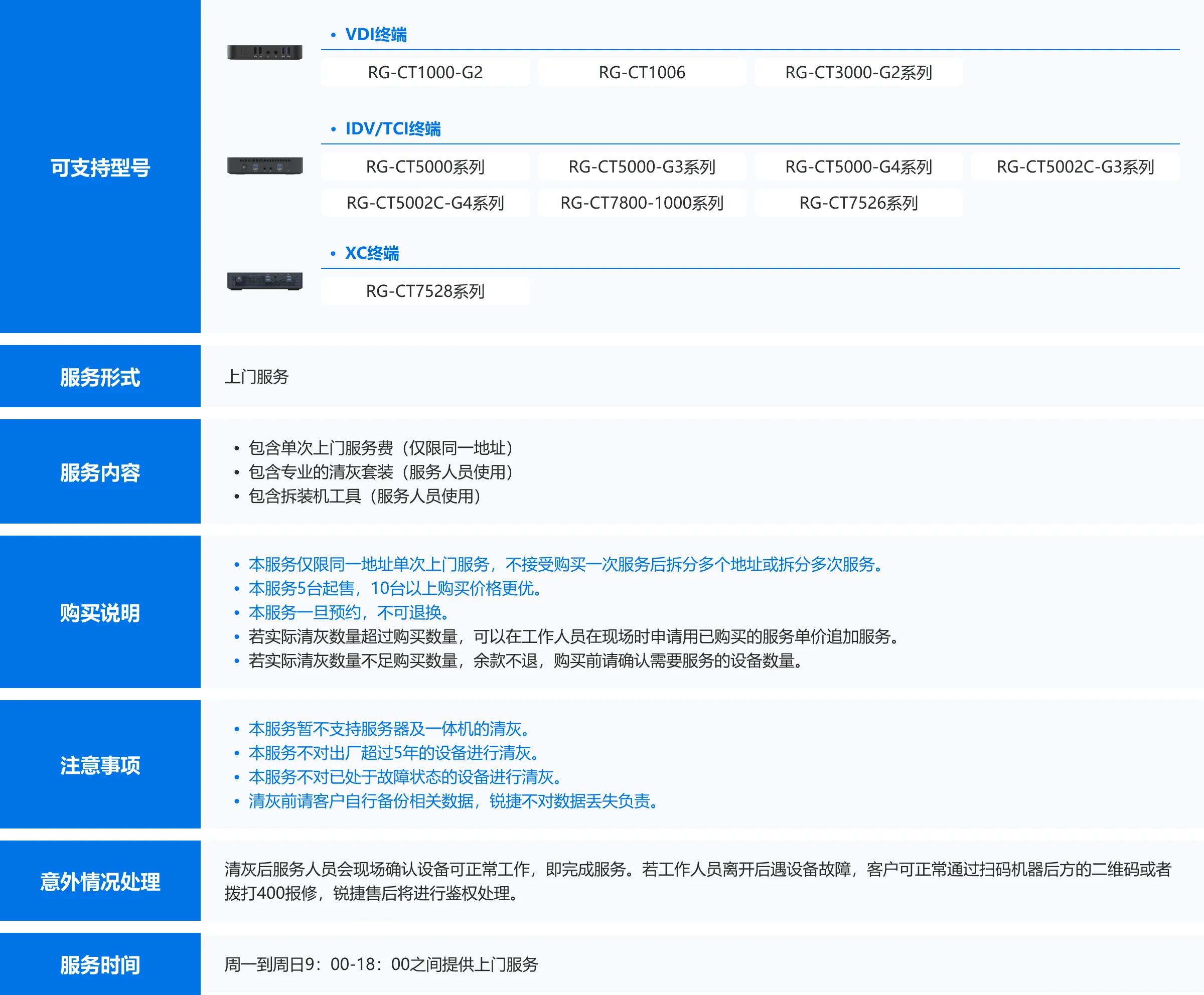This screenshot has width=1204, height=995.
Task: Click the 服务内容 row header
Action: (x=100, y=472)
